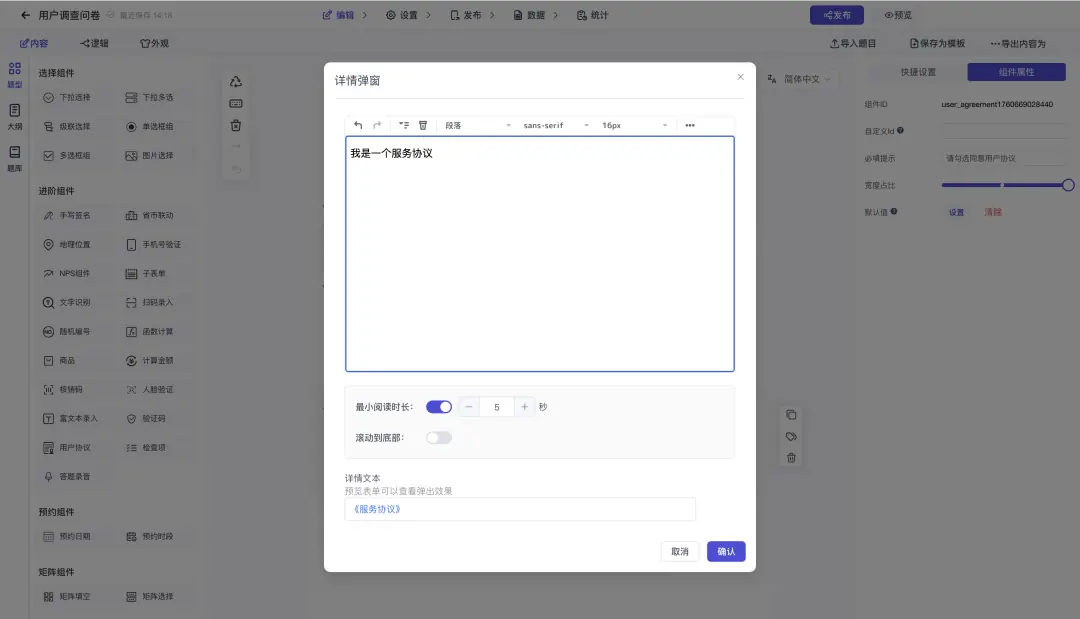
Task: Adjust the 宽度占比 slider handle
Action: click(x=1068, y=185)
